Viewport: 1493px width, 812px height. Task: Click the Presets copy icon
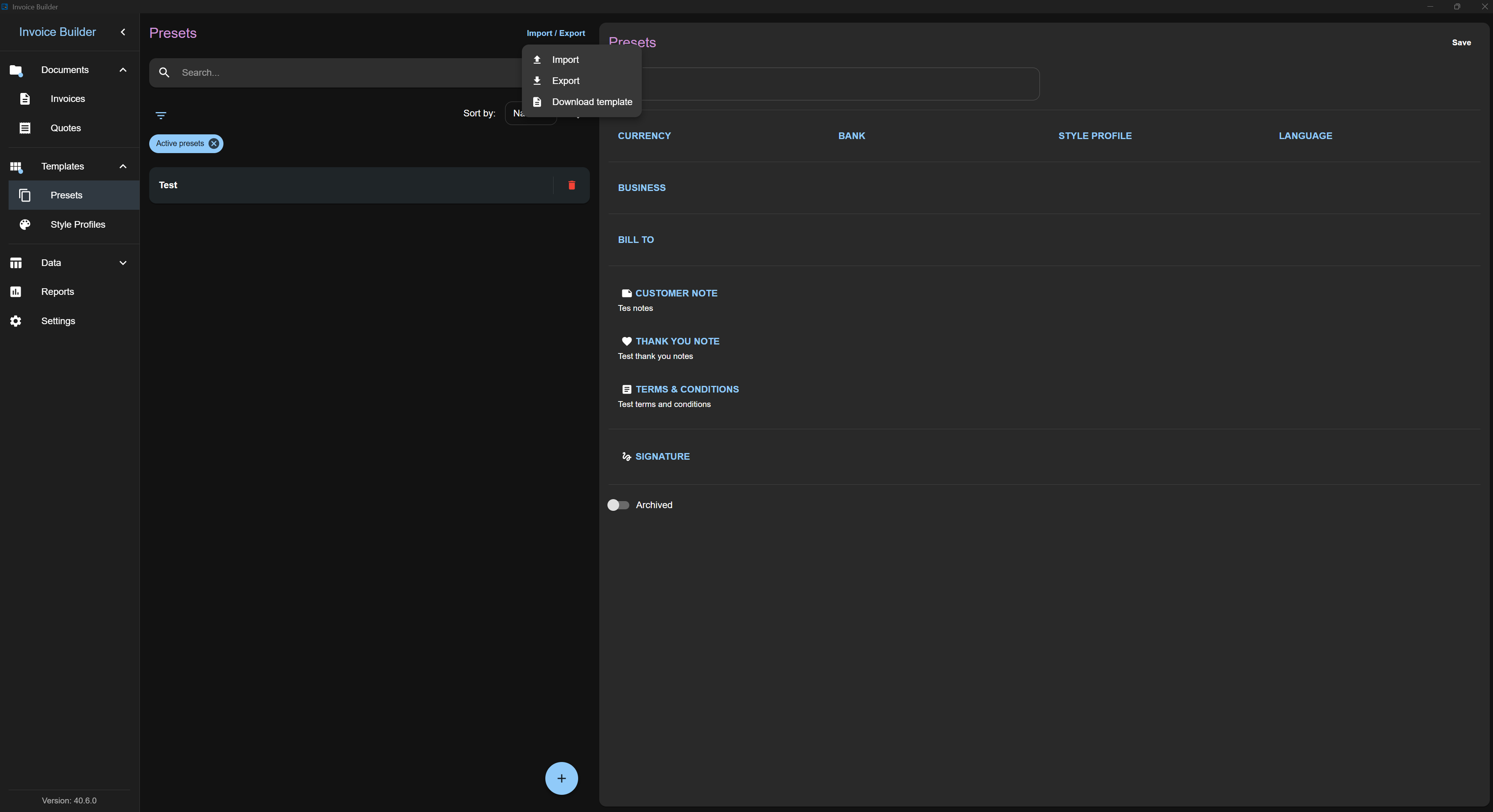coord(25,195)
